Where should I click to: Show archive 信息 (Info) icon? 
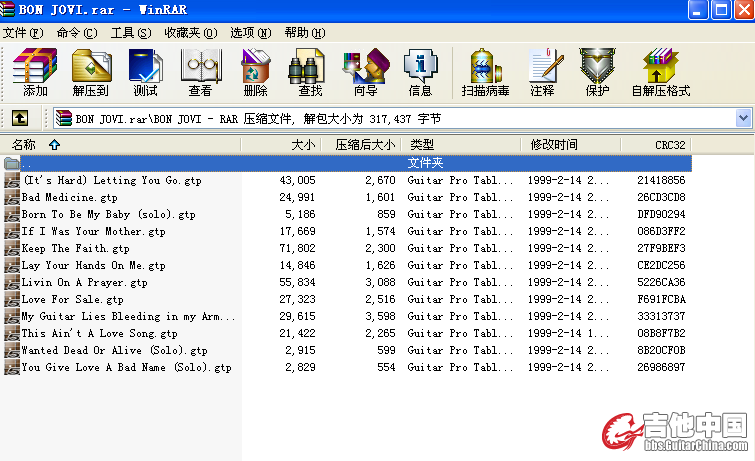click(x=420, y=72)
